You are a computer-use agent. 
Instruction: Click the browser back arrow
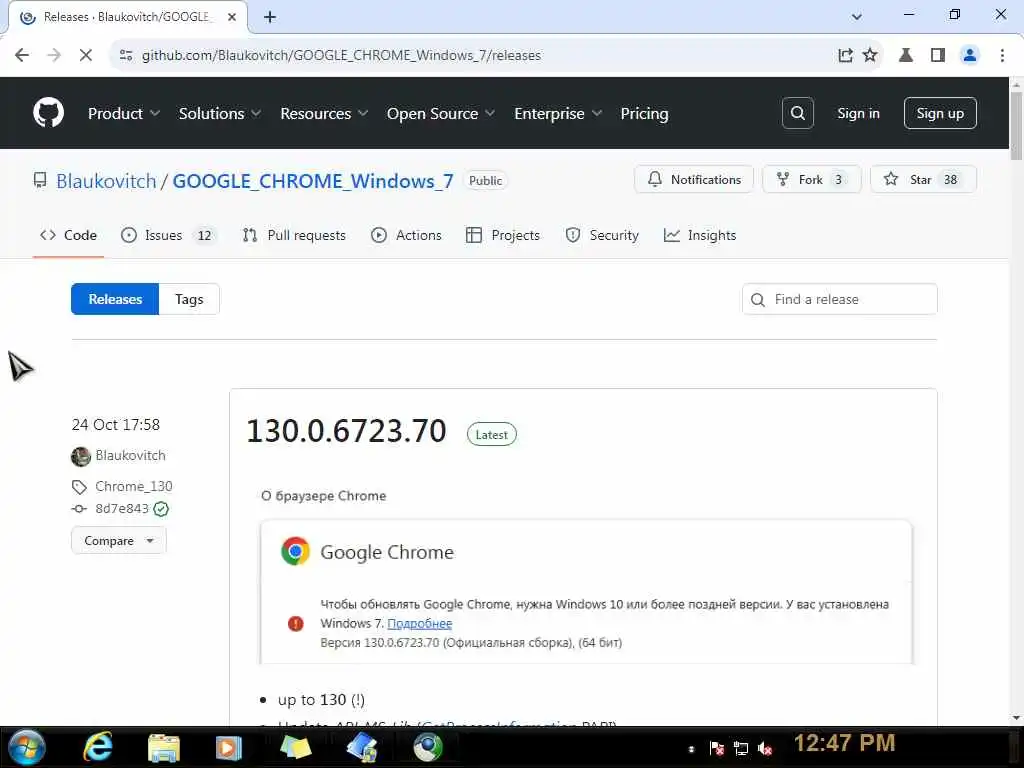coord(22,55)
